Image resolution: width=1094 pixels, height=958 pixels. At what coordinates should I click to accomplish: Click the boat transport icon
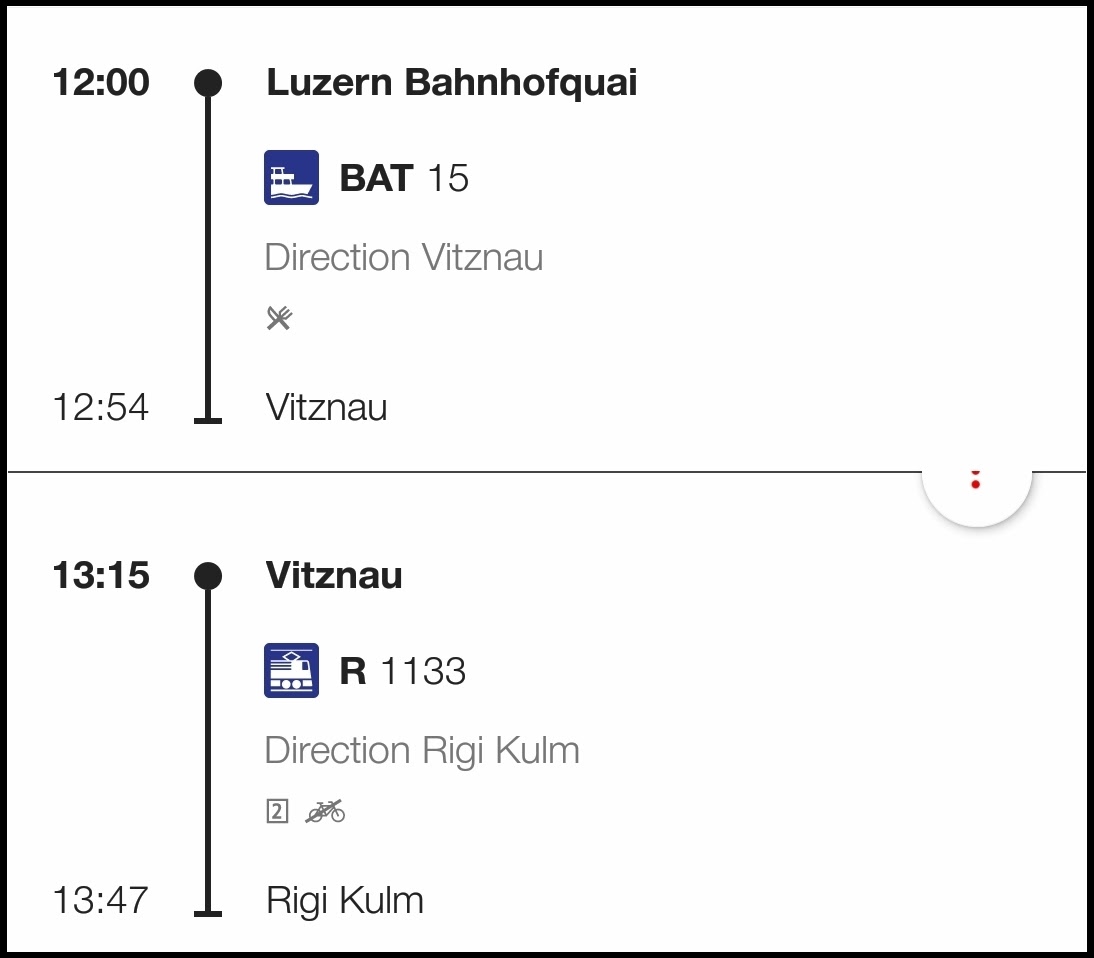(291, 178)
